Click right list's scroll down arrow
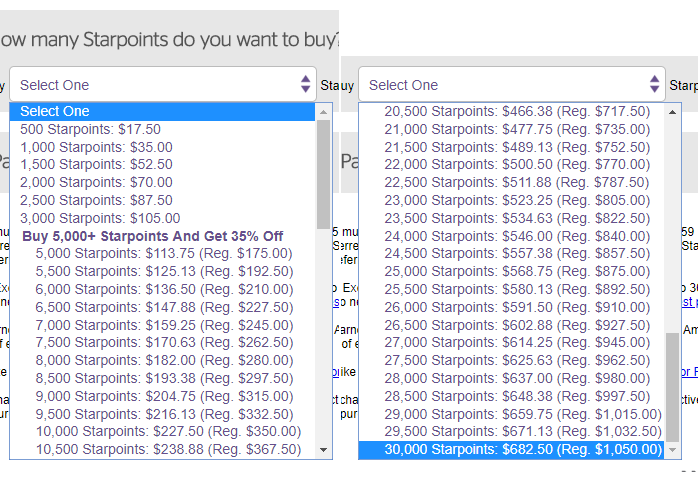Viewport: 700px width, 481px height. click(673, 450)
